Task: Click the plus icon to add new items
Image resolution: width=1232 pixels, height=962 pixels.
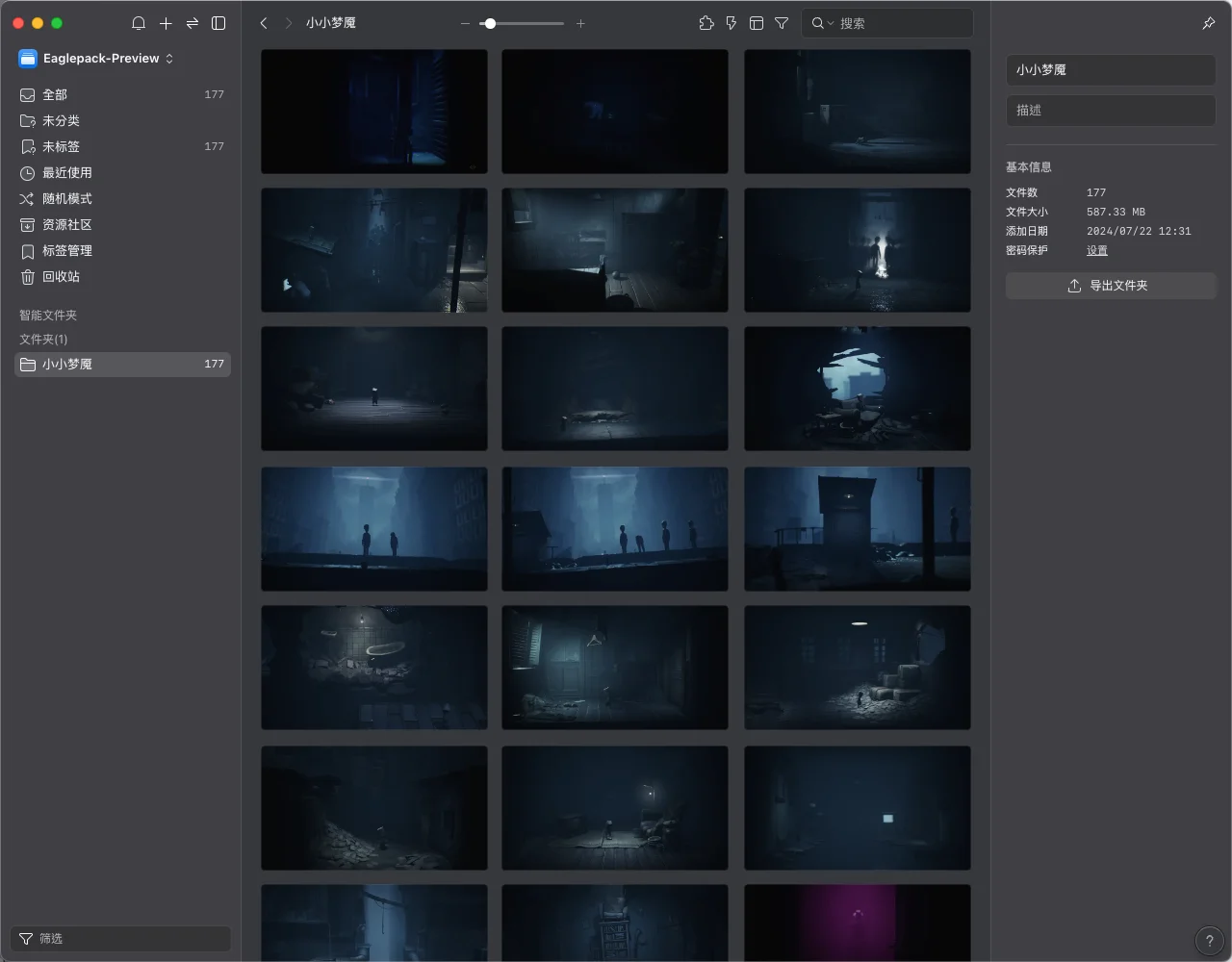Action: (x=166, y=23)
